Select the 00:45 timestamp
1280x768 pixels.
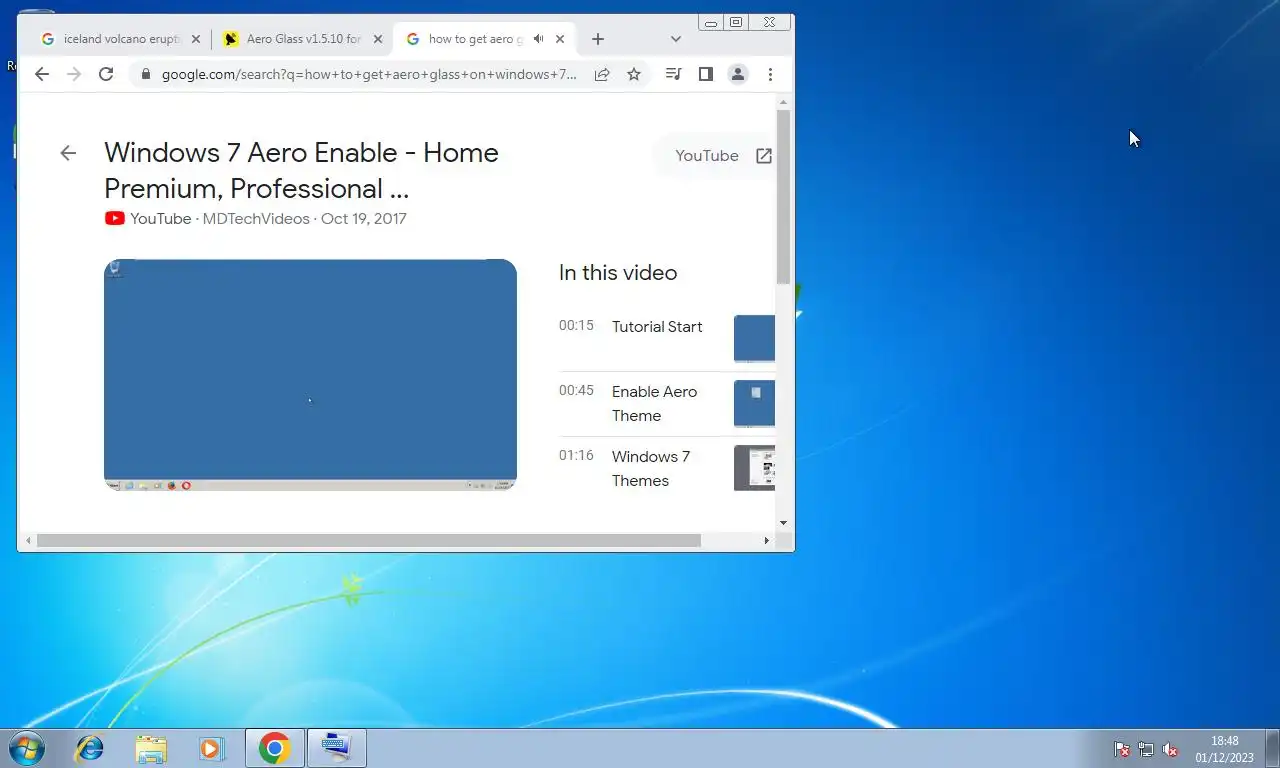(576, 390)
